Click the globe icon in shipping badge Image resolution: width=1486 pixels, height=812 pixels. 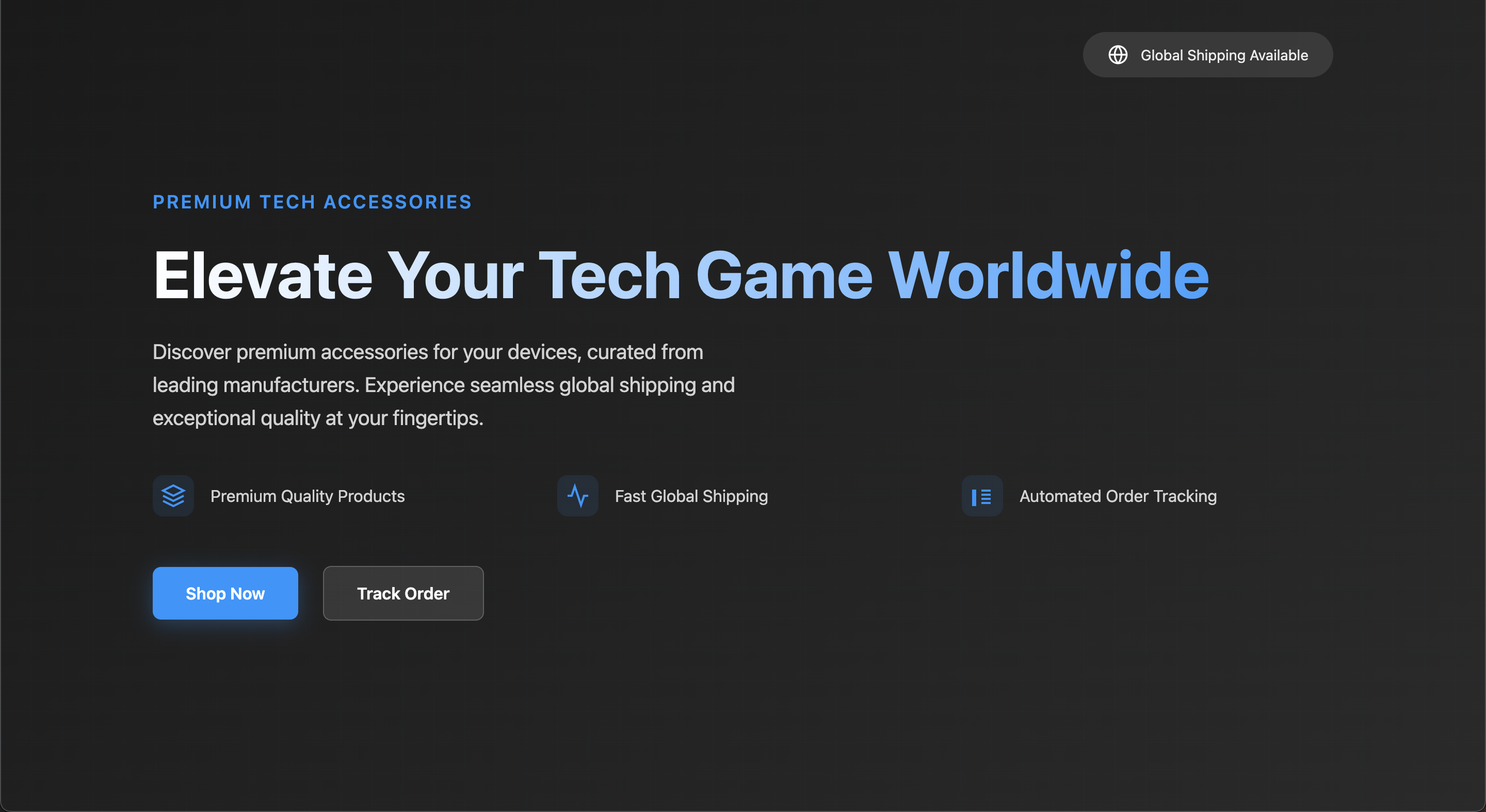[1118, 55]
